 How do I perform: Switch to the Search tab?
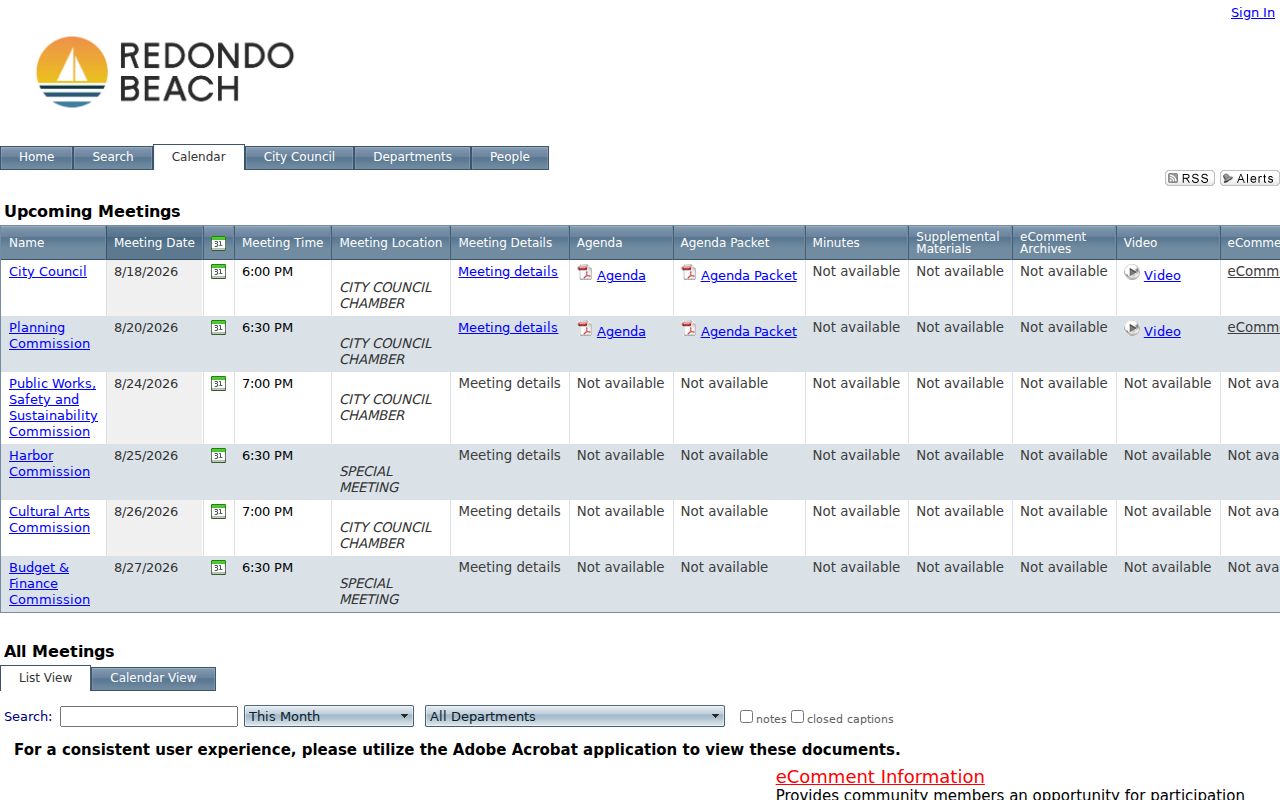[113, 157]
